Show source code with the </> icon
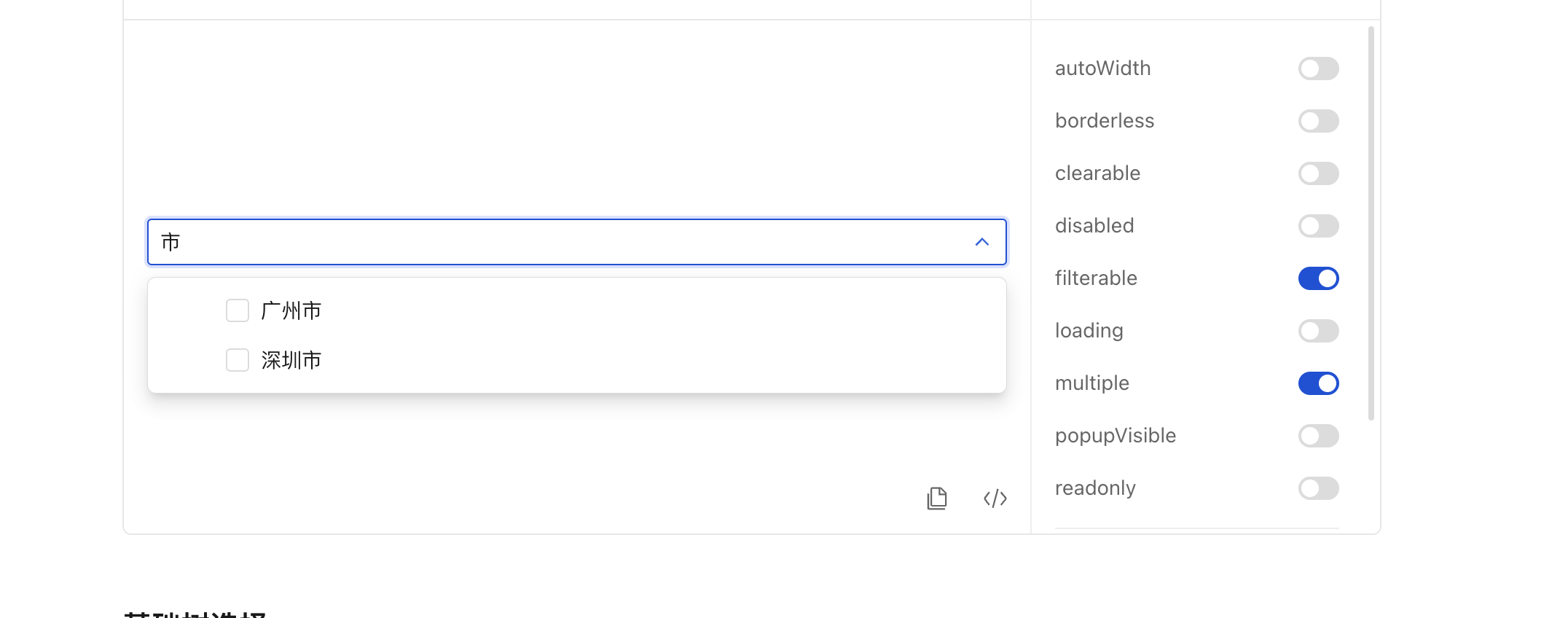The image size is (1568, 618). pos(995,498)
